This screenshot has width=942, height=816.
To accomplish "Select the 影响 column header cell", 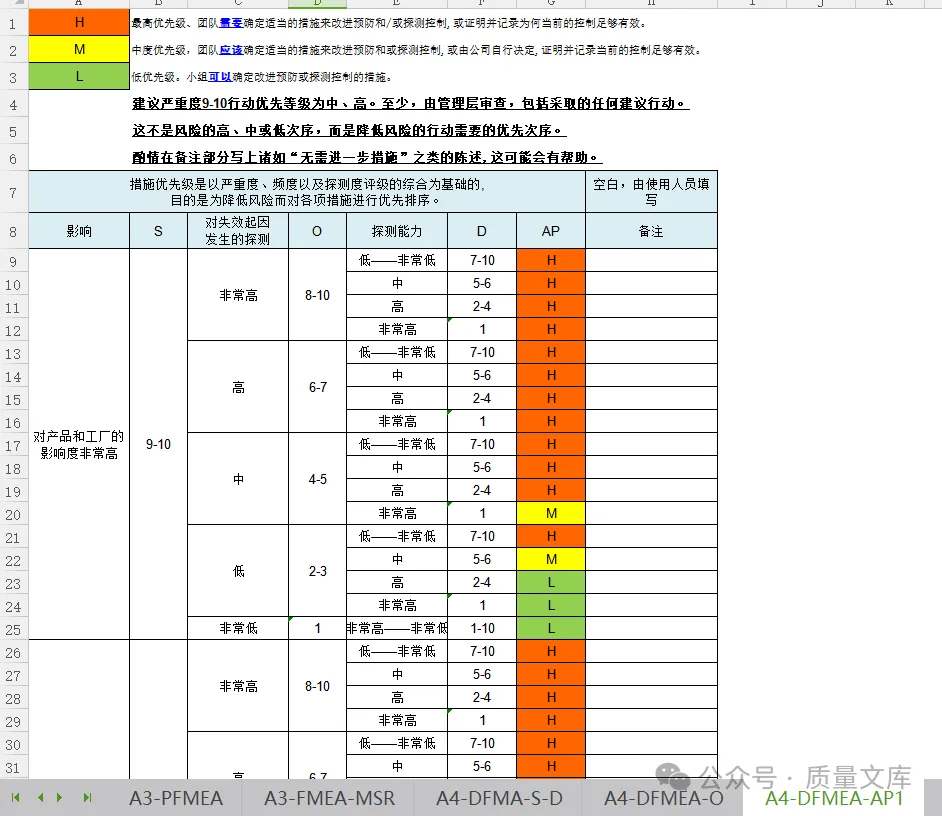I will click(x=79, y=231).
